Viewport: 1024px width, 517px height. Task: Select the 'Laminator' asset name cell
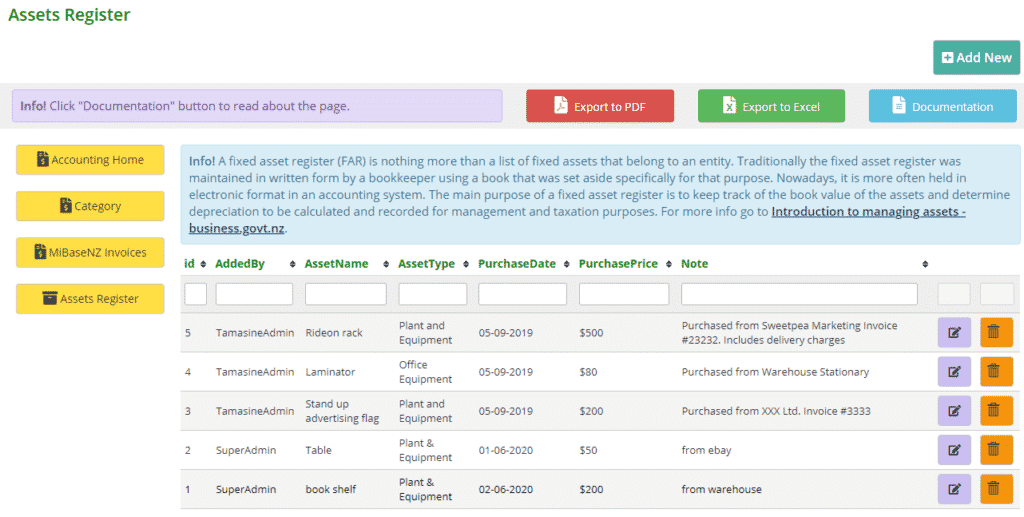(330, 372)
